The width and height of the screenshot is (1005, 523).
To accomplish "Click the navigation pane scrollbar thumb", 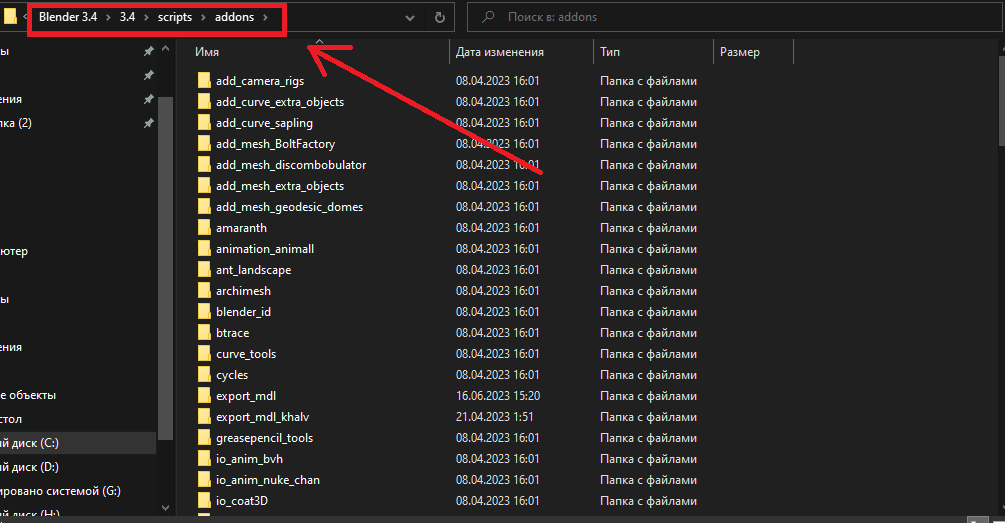I will coord(165,269).
